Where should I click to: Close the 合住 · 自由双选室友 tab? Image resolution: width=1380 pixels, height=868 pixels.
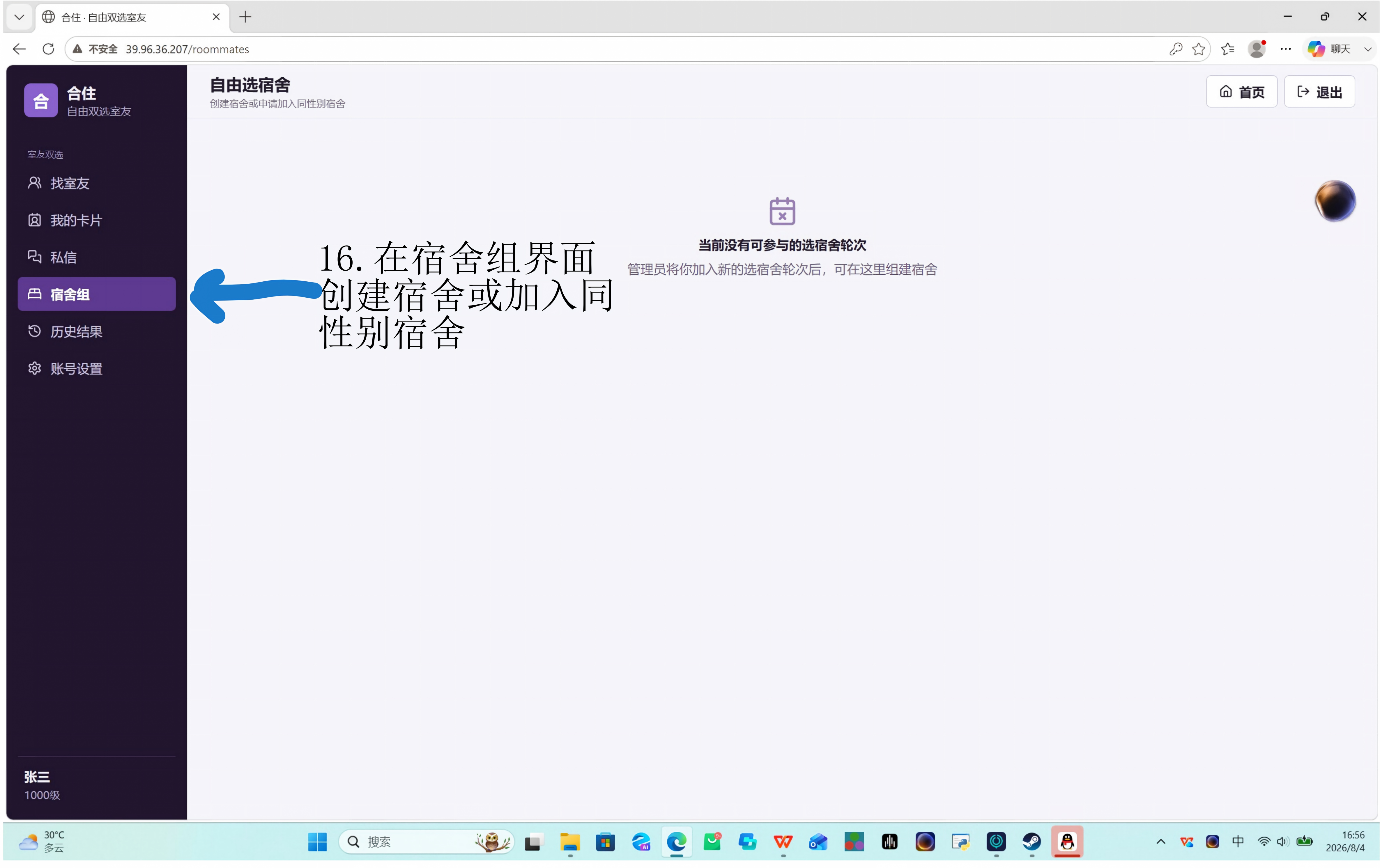216,17
